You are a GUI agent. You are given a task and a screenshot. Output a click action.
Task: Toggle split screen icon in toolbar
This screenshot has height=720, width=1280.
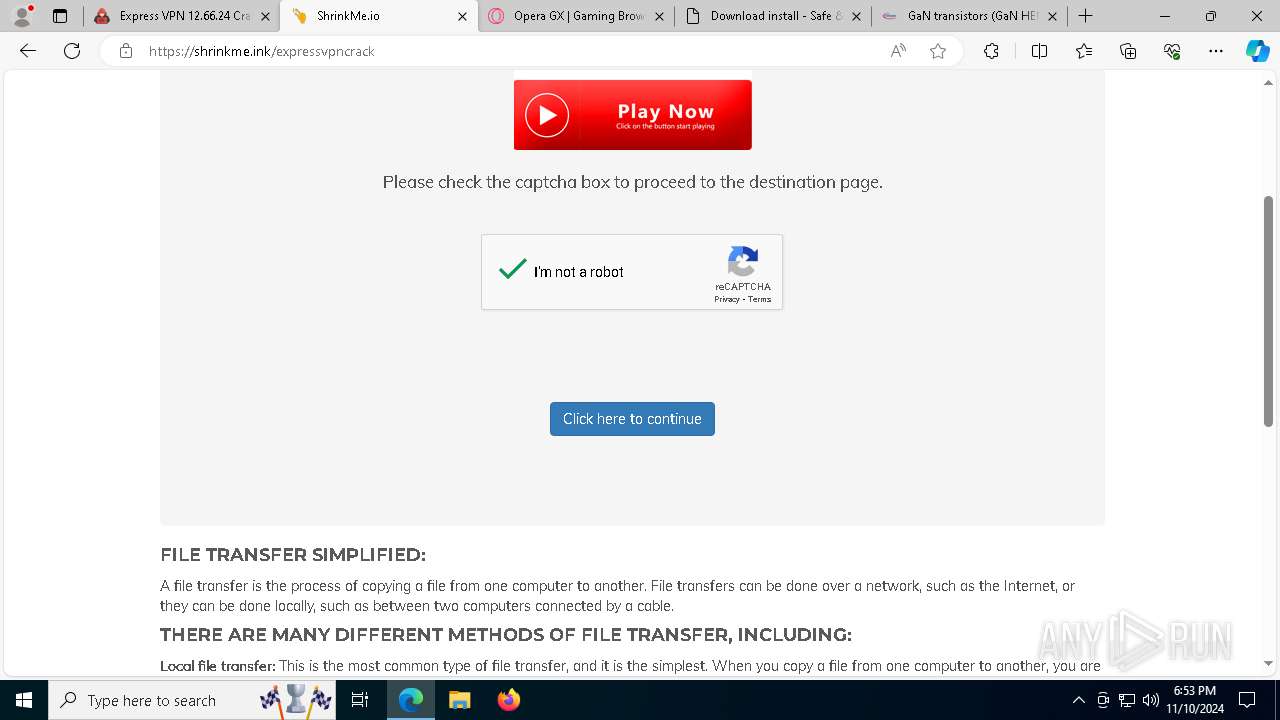(x=1039, y=51)
